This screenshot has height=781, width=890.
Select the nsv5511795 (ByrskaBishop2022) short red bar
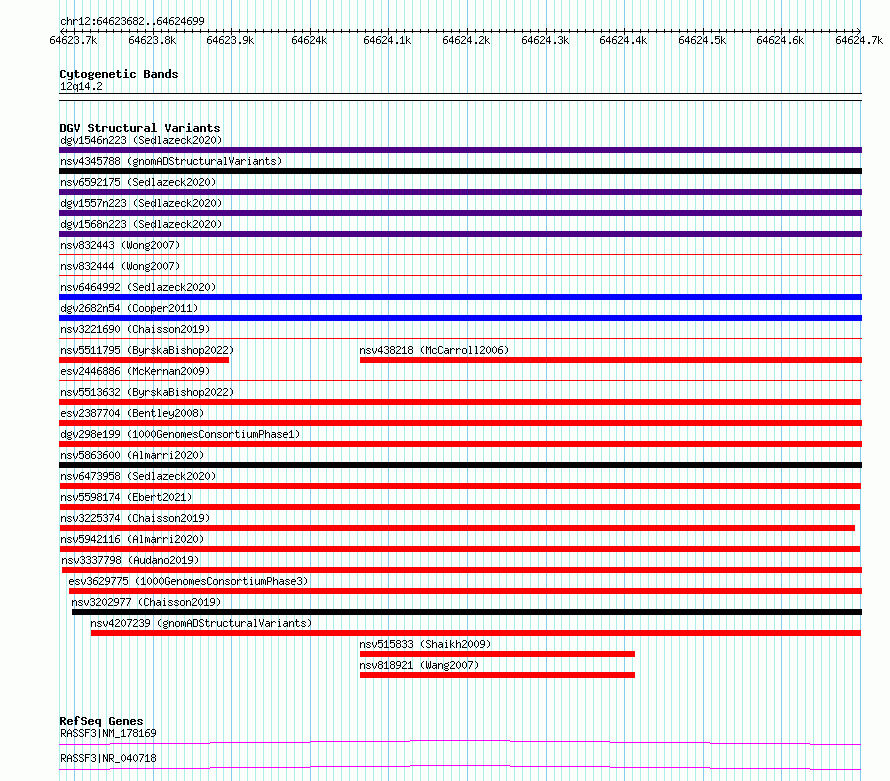144,360
